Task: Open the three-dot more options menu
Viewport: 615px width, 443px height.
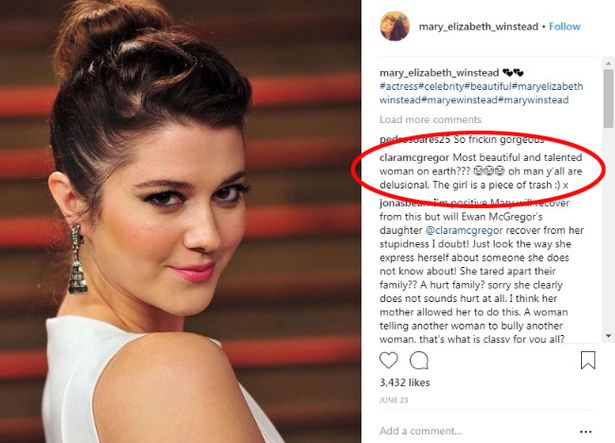Action: (586, 432)
